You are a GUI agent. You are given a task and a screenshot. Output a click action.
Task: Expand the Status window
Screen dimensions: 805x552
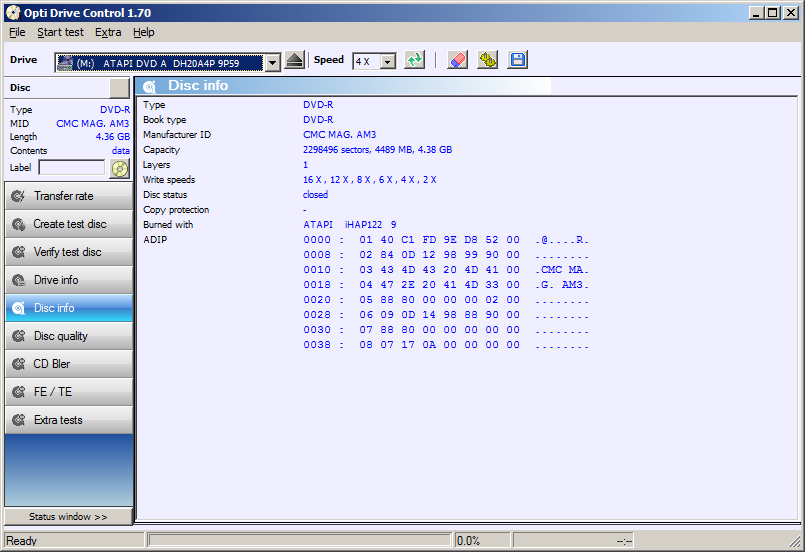pos(68,517)
